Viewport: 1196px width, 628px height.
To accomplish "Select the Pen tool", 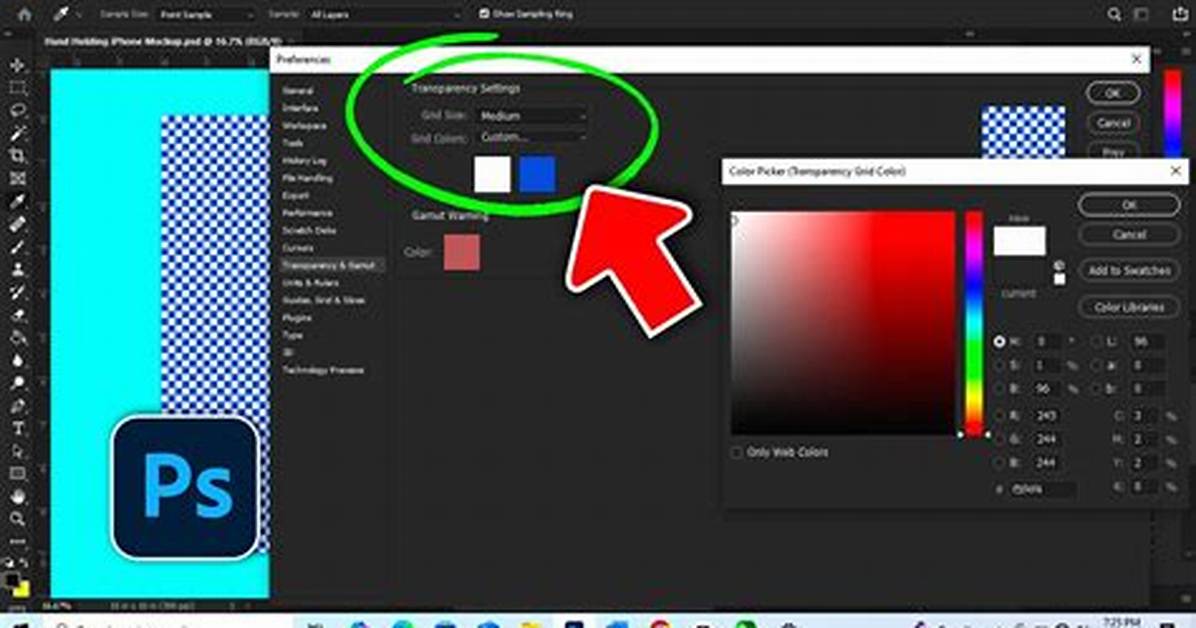I will coord(18,406).
